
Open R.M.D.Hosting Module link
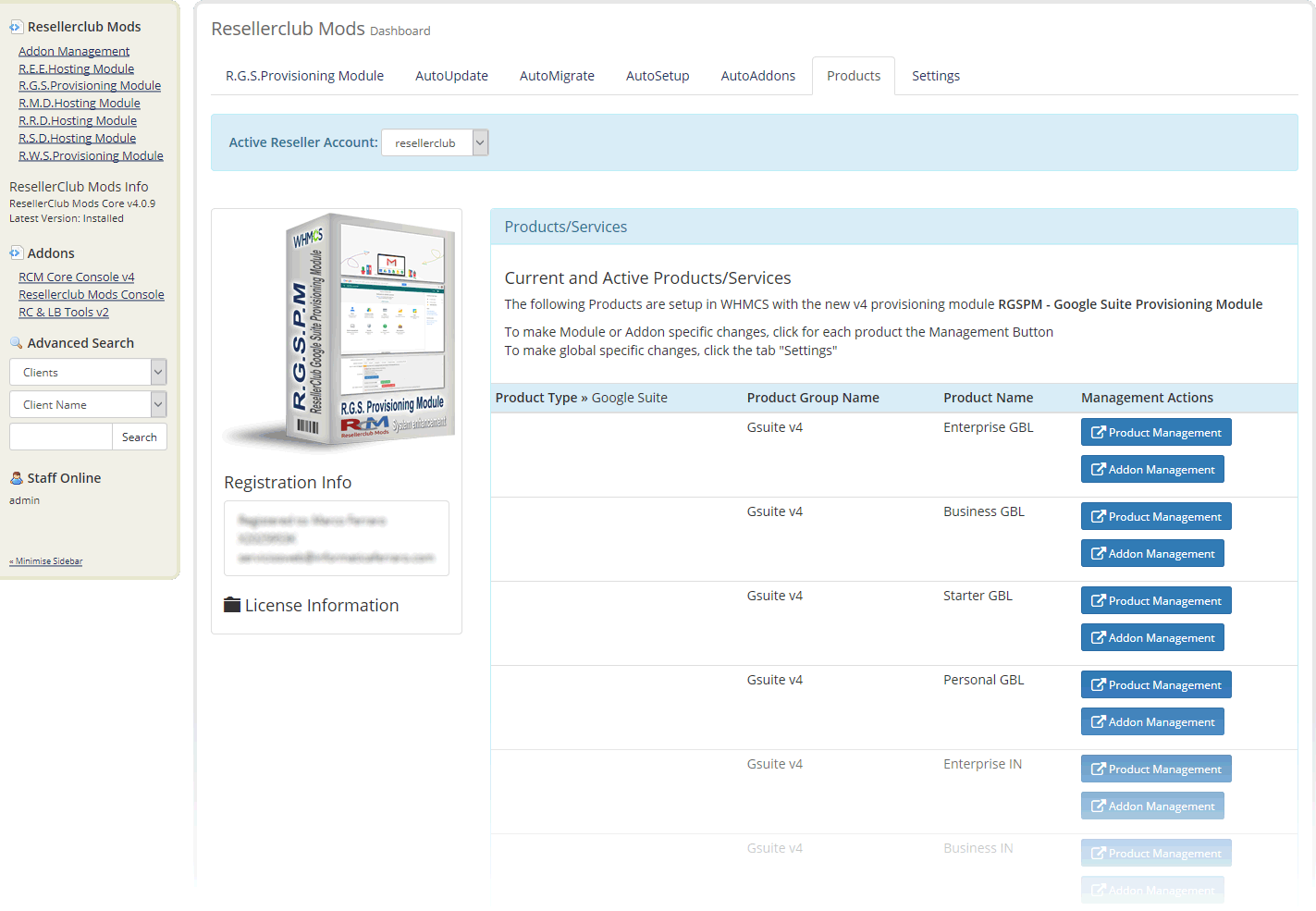(80, 103)
